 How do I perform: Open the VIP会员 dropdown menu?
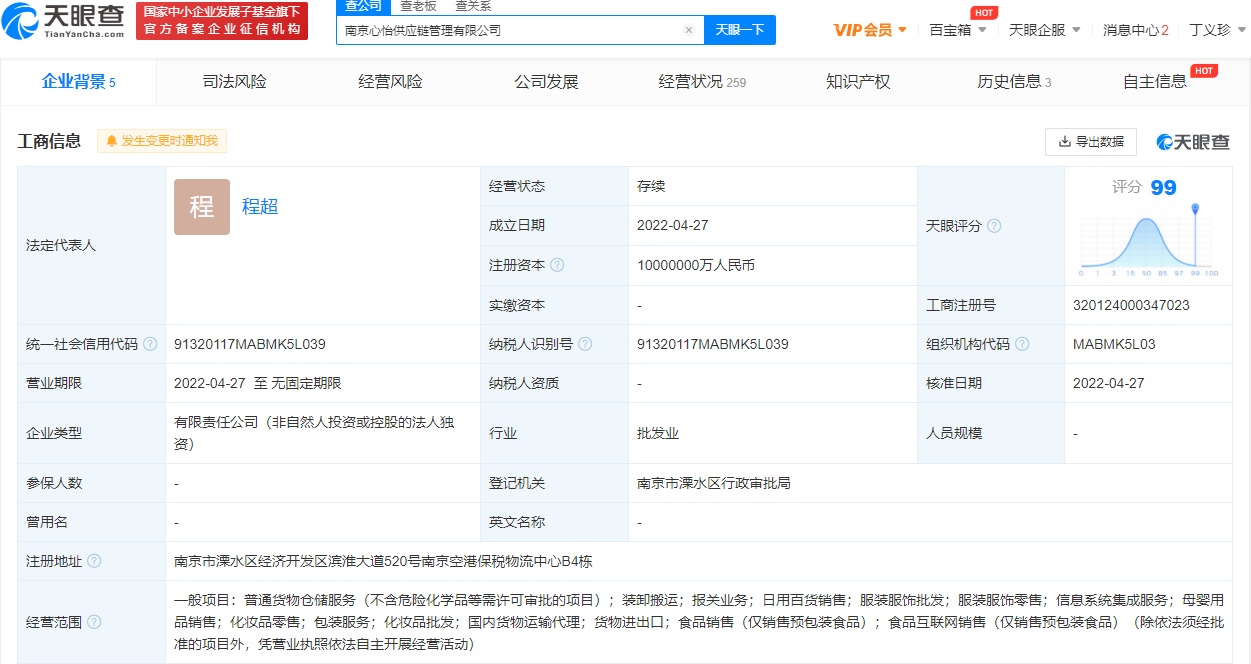click(870, 30)
